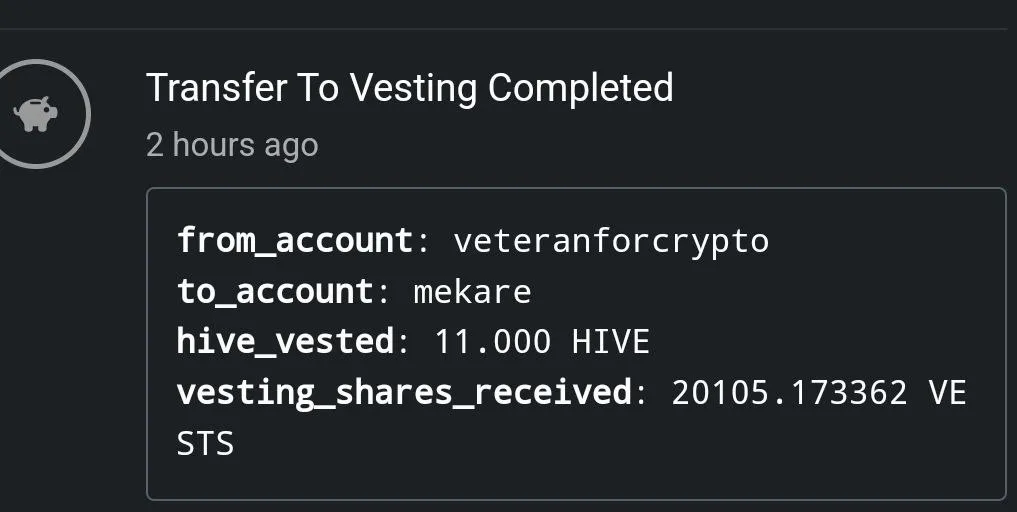Click the HIVE currency text

[x=610, y=341]
